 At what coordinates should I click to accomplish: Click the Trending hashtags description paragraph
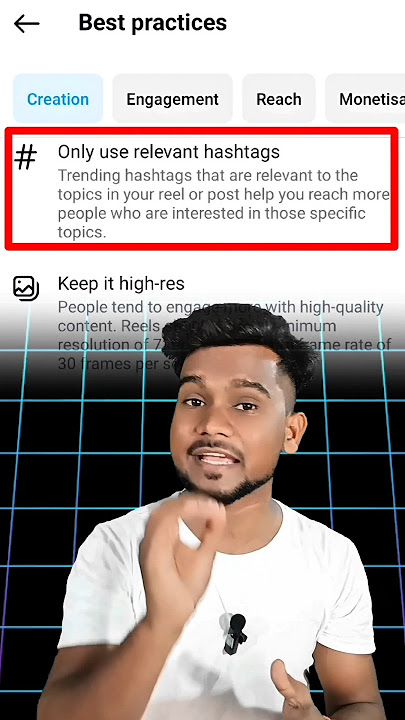pyautogui.click(x=224, y=204)
